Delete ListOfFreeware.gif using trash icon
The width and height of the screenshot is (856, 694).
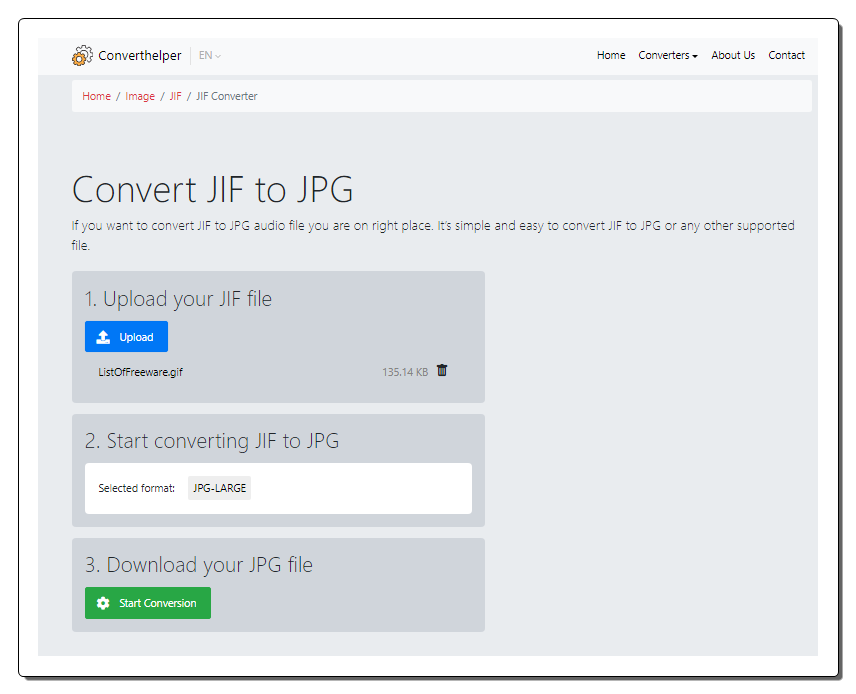point(442,371)
